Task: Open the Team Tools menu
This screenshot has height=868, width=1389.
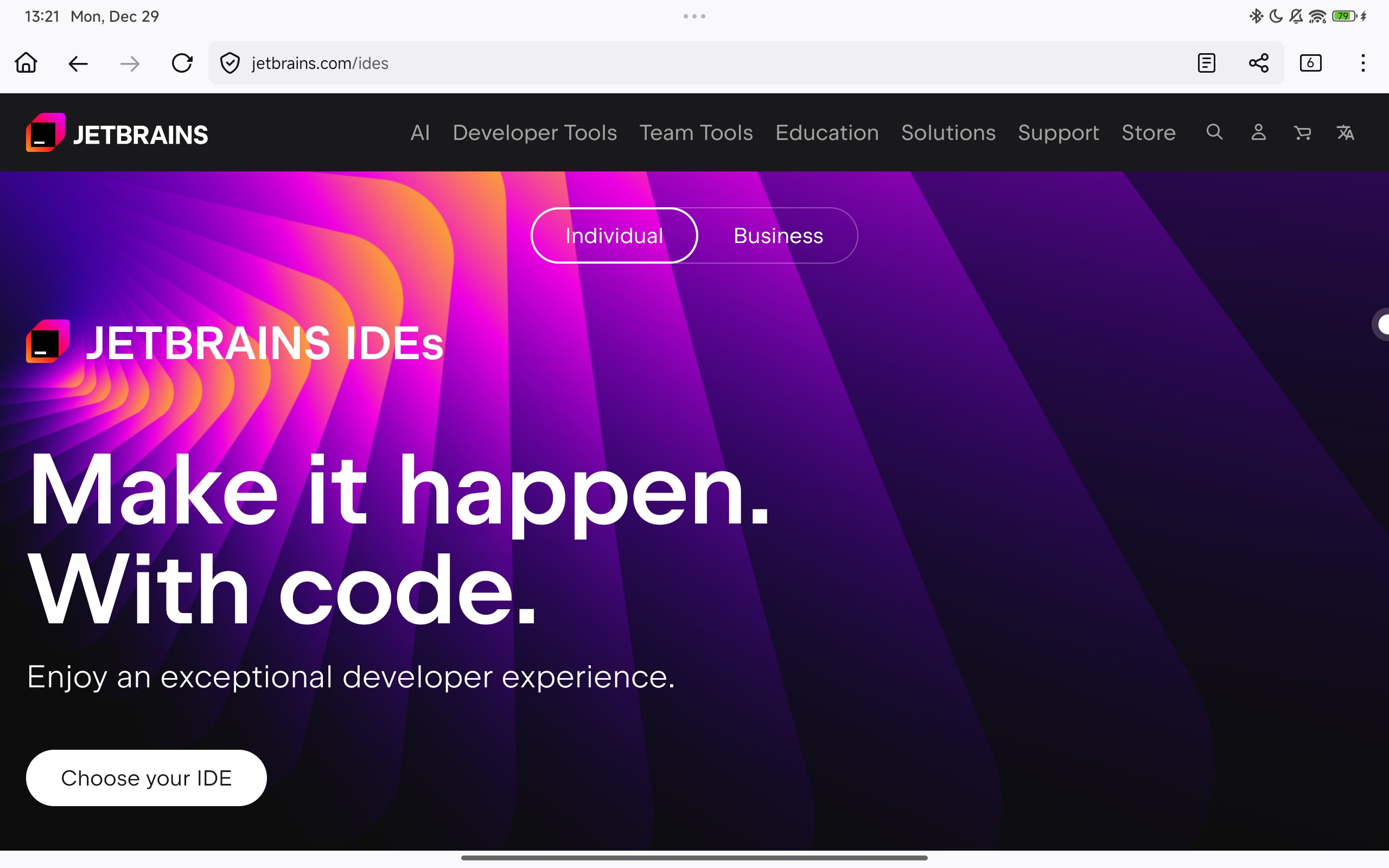Action: click(696, 132)
